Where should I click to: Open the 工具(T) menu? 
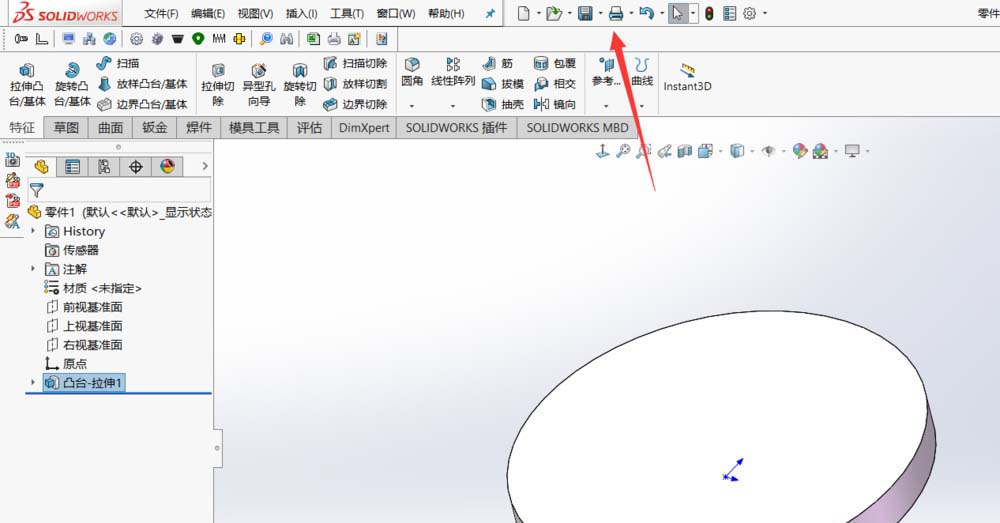(347, 13)
